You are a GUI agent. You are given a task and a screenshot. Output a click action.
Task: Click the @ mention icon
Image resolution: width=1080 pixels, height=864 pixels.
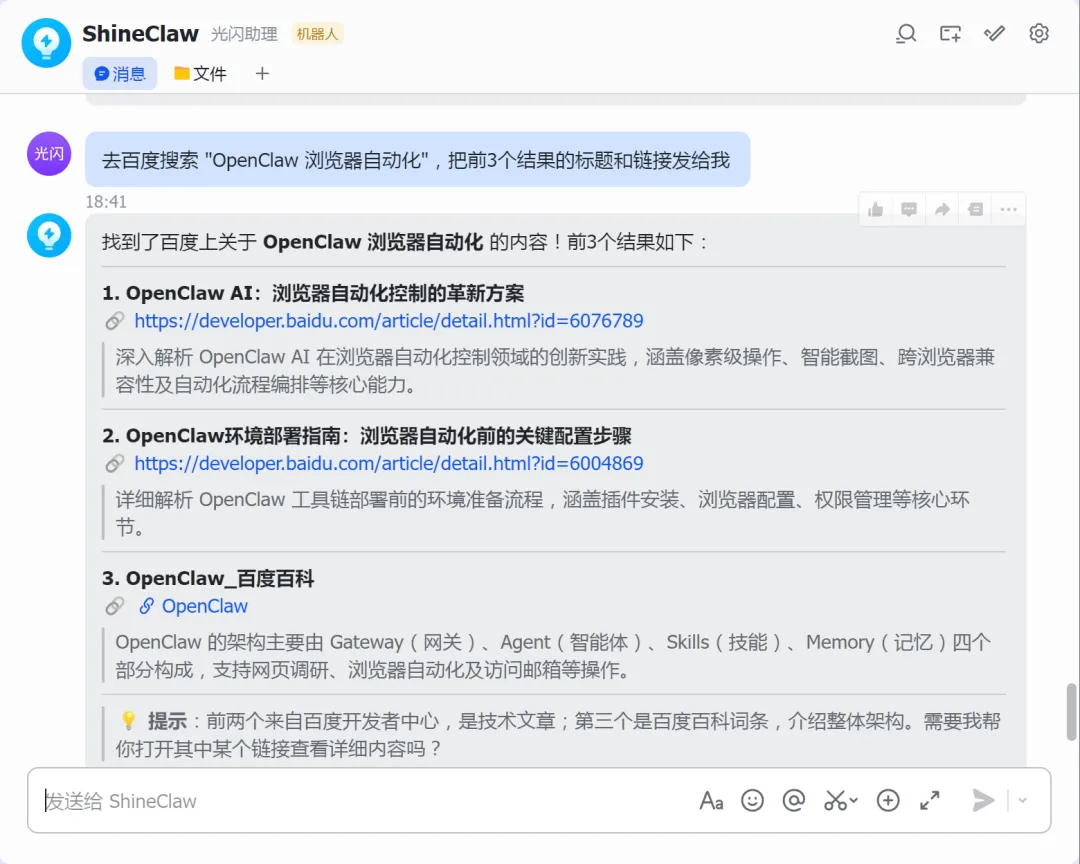793,801
